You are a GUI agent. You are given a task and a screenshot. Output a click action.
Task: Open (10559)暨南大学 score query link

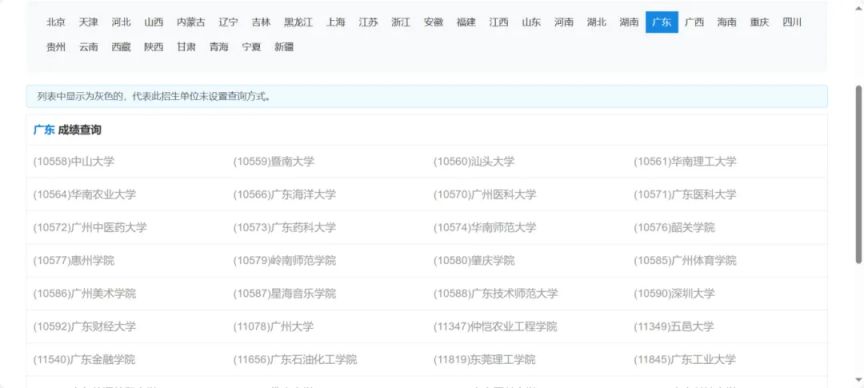coord(273,161)
